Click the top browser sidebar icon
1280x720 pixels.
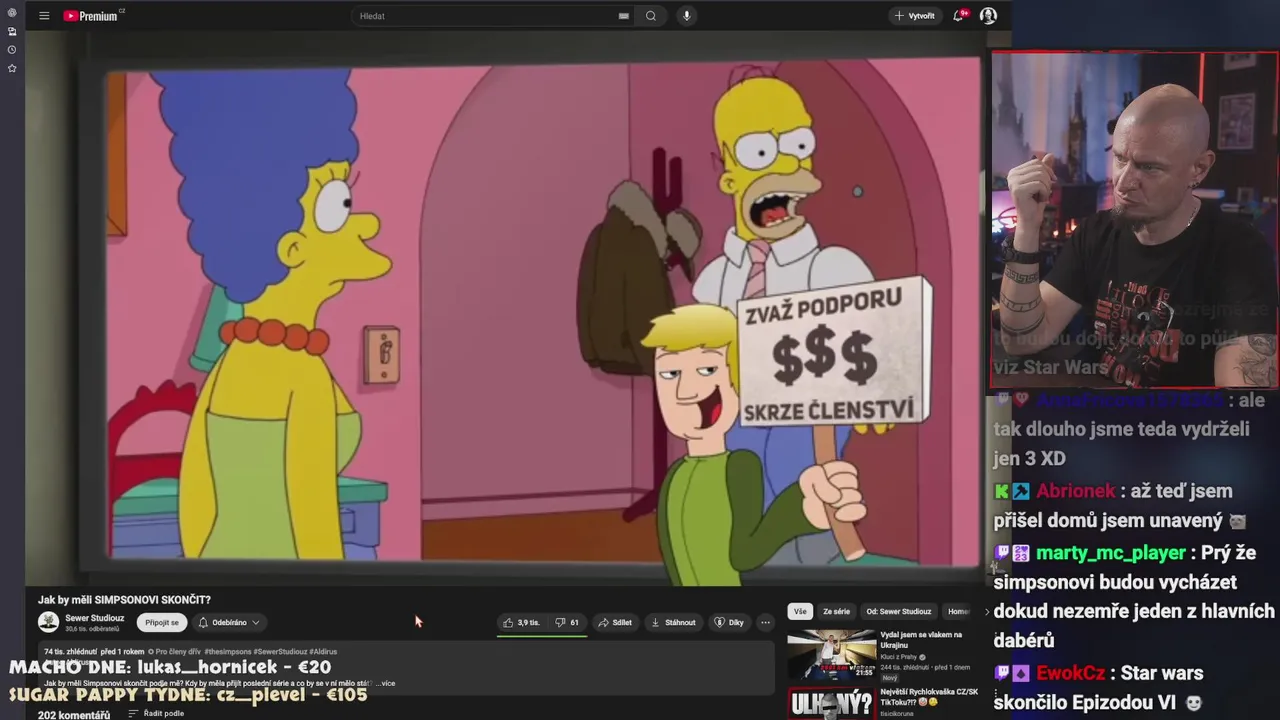(12, 13)
